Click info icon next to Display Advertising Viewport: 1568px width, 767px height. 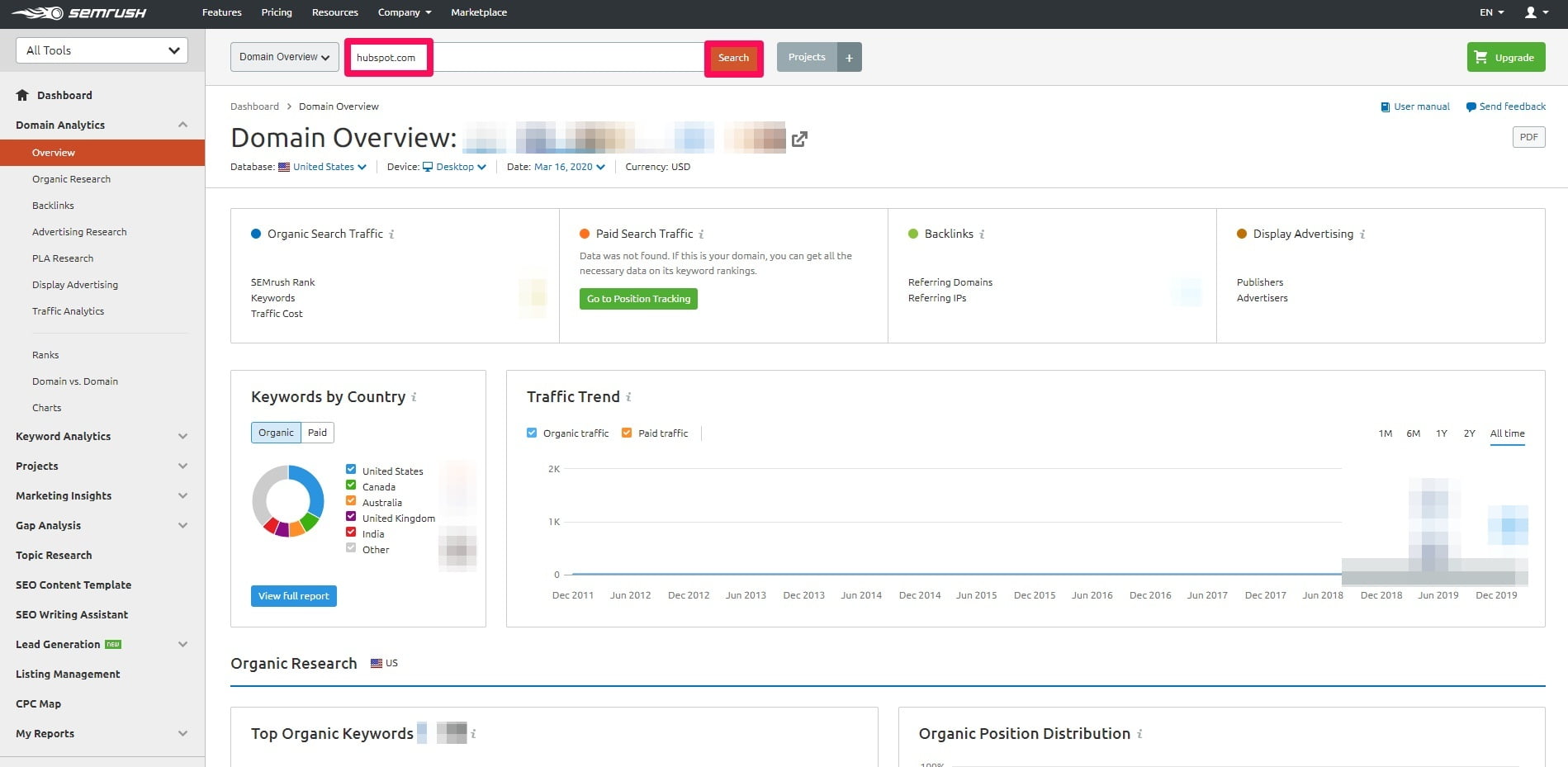click(x=1362, y=234)
